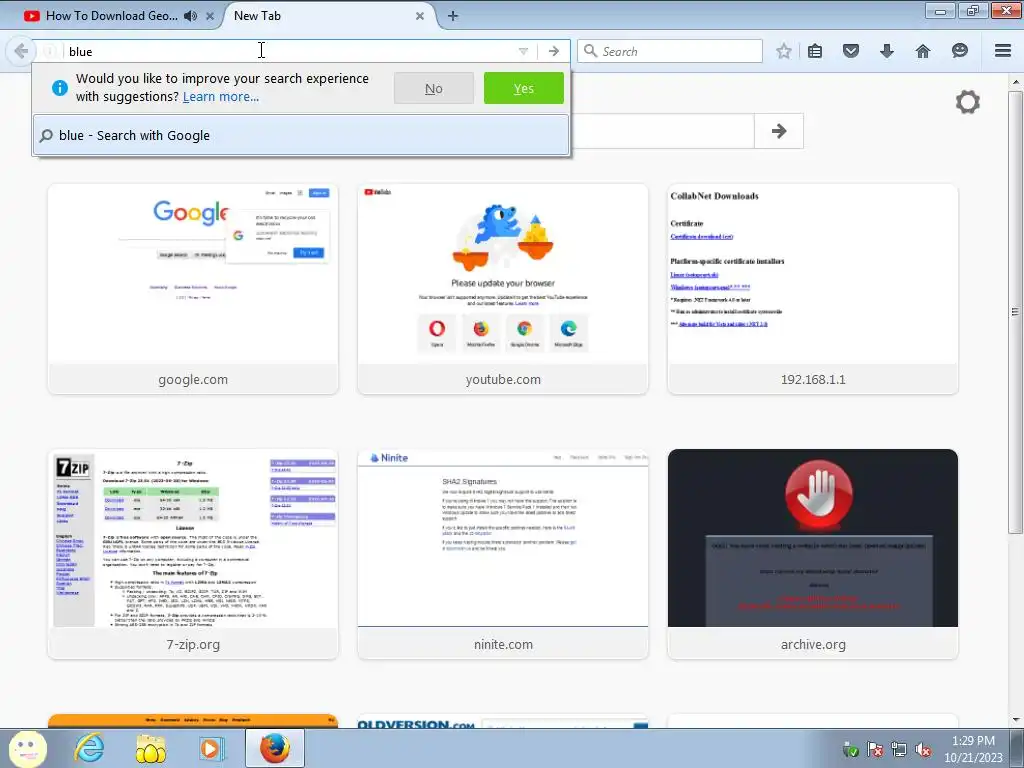
Task: Accept search suggestions with Yes
Action: (524, 88)
